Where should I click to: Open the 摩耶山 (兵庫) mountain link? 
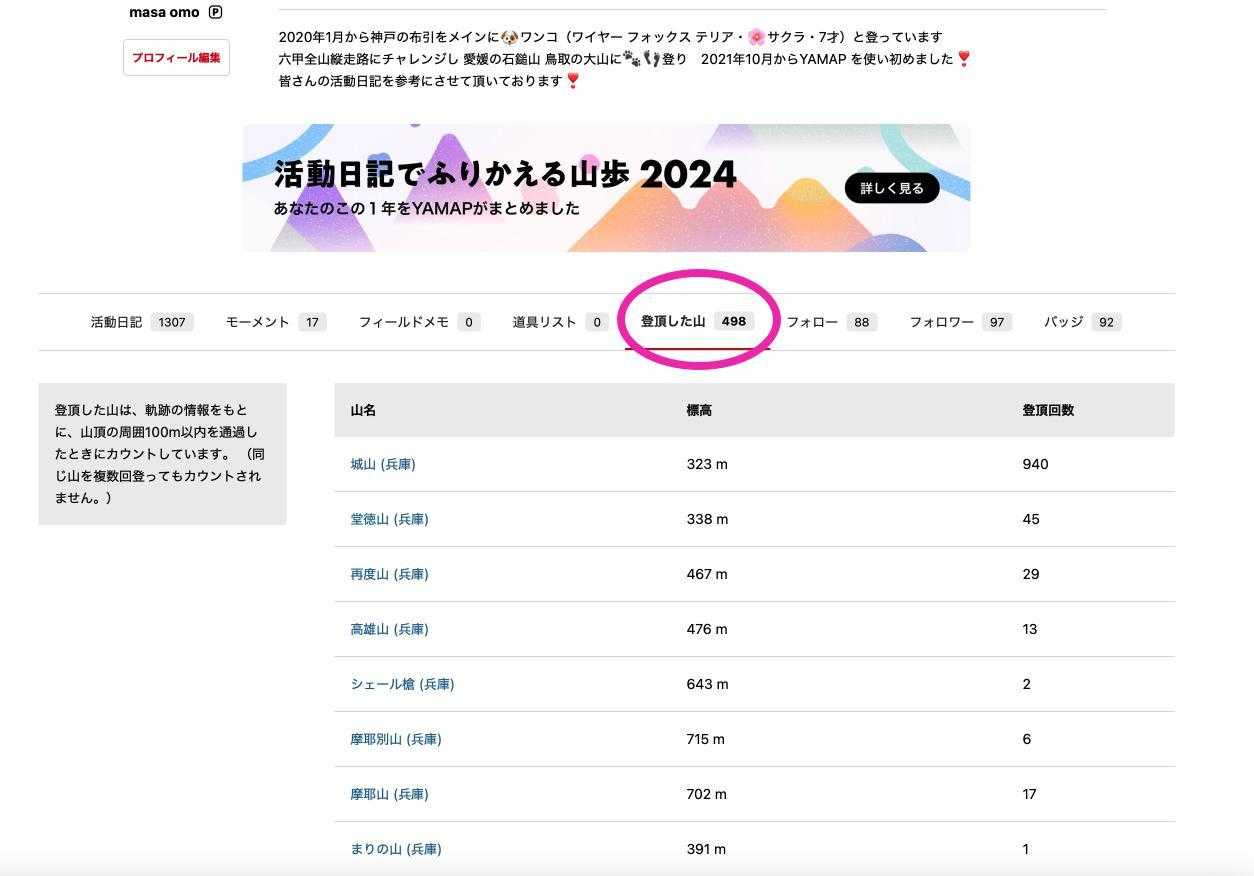click(x=389, y=794)
